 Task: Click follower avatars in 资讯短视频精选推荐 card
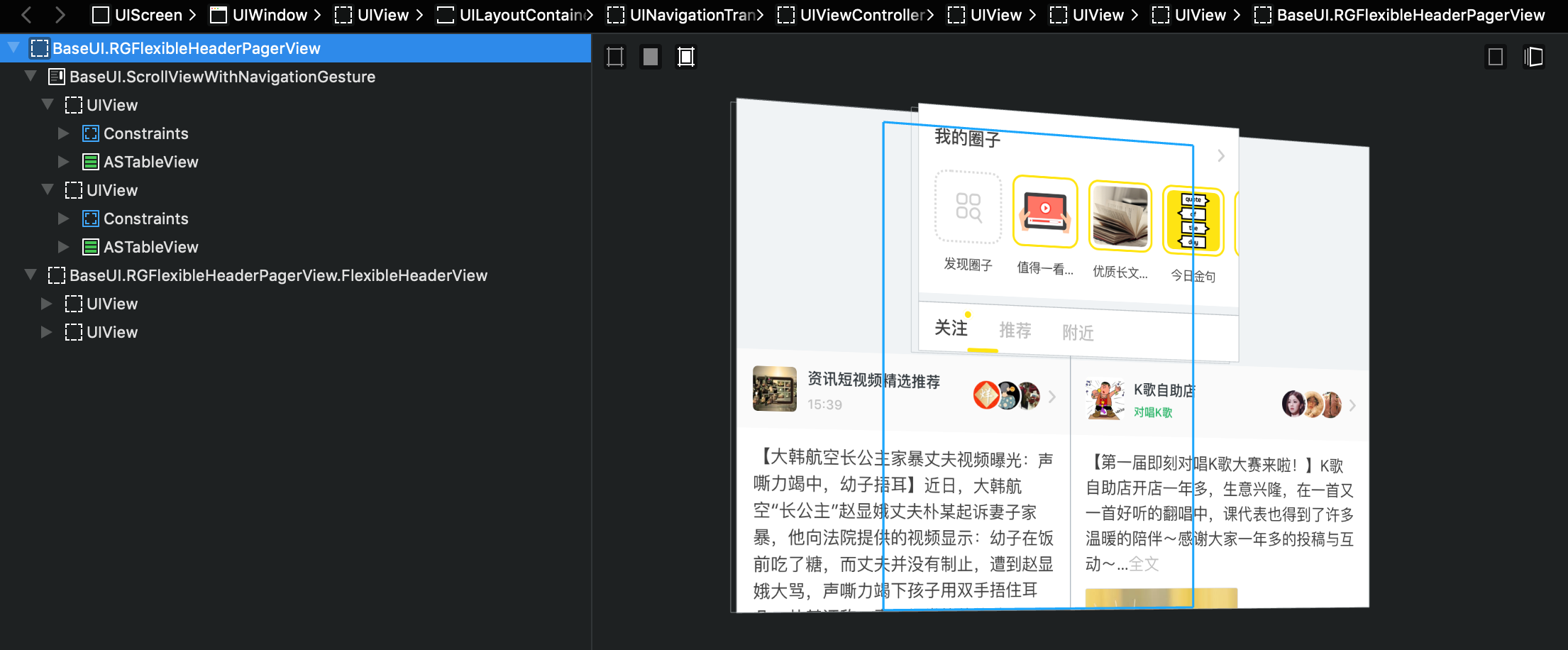pyautogui.click(x=1007, y=395)
